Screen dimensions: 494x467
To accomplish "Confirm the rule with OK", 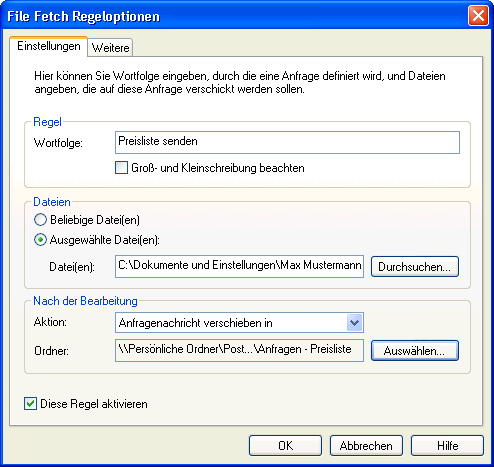I will pos(285,445).
